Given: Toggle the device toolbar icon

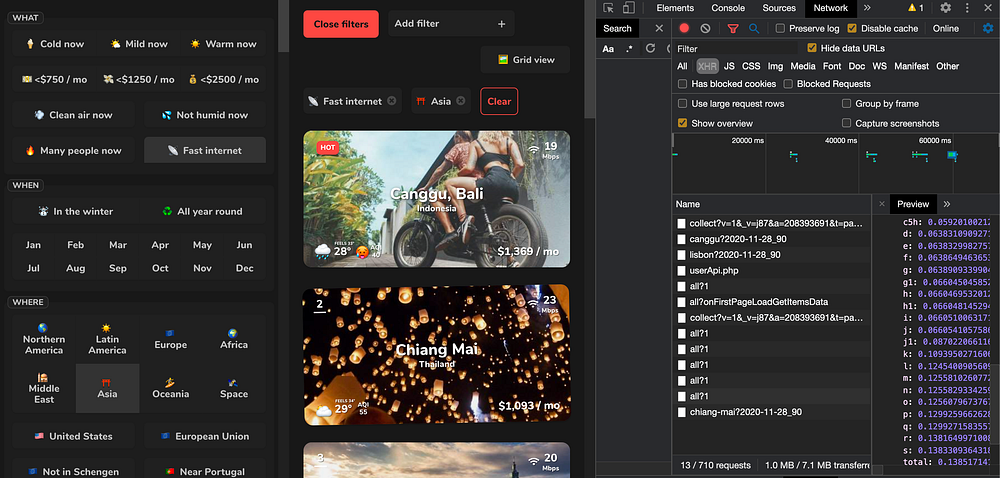Looking at the screenshot, I should (629, 8).
